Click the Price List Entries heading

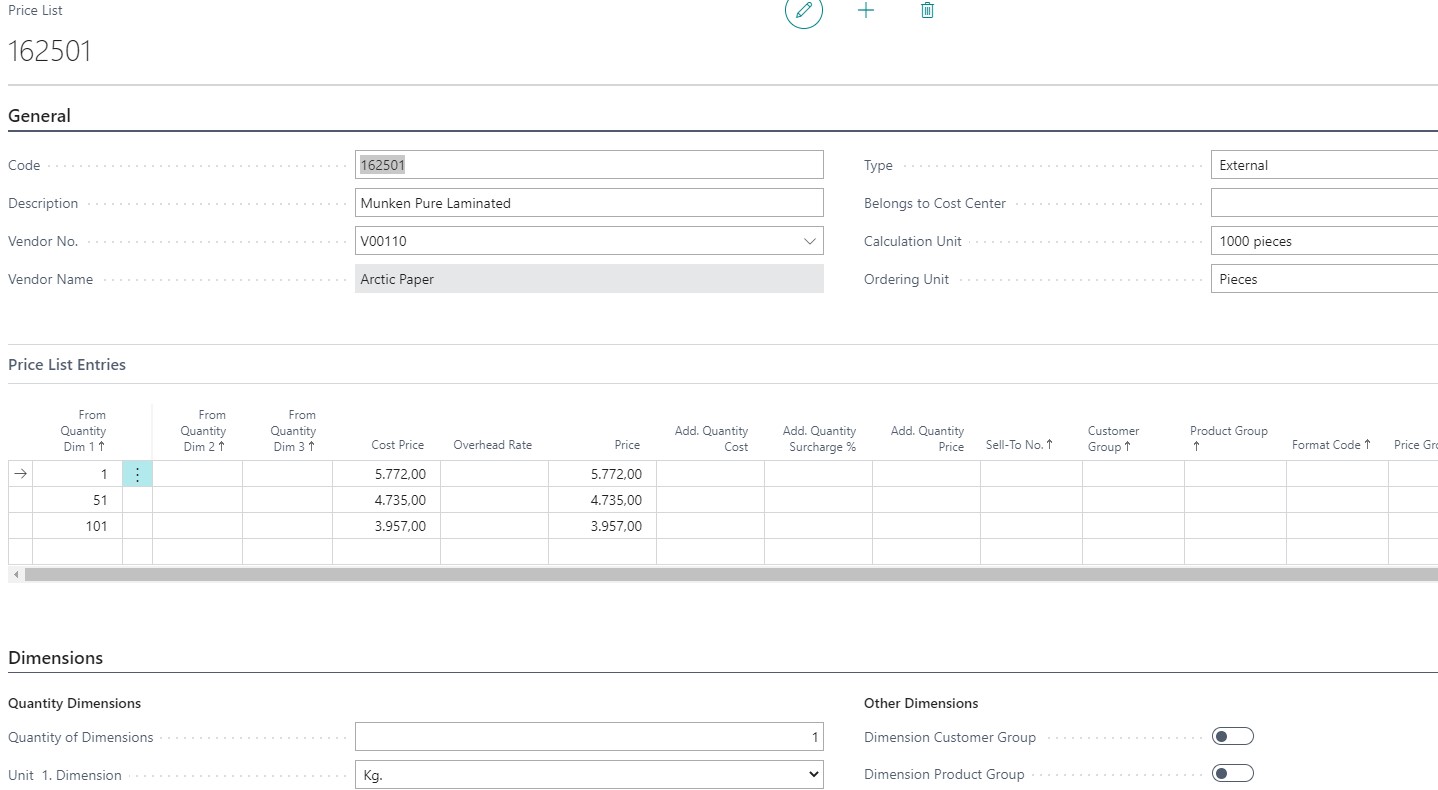(67, 365)
